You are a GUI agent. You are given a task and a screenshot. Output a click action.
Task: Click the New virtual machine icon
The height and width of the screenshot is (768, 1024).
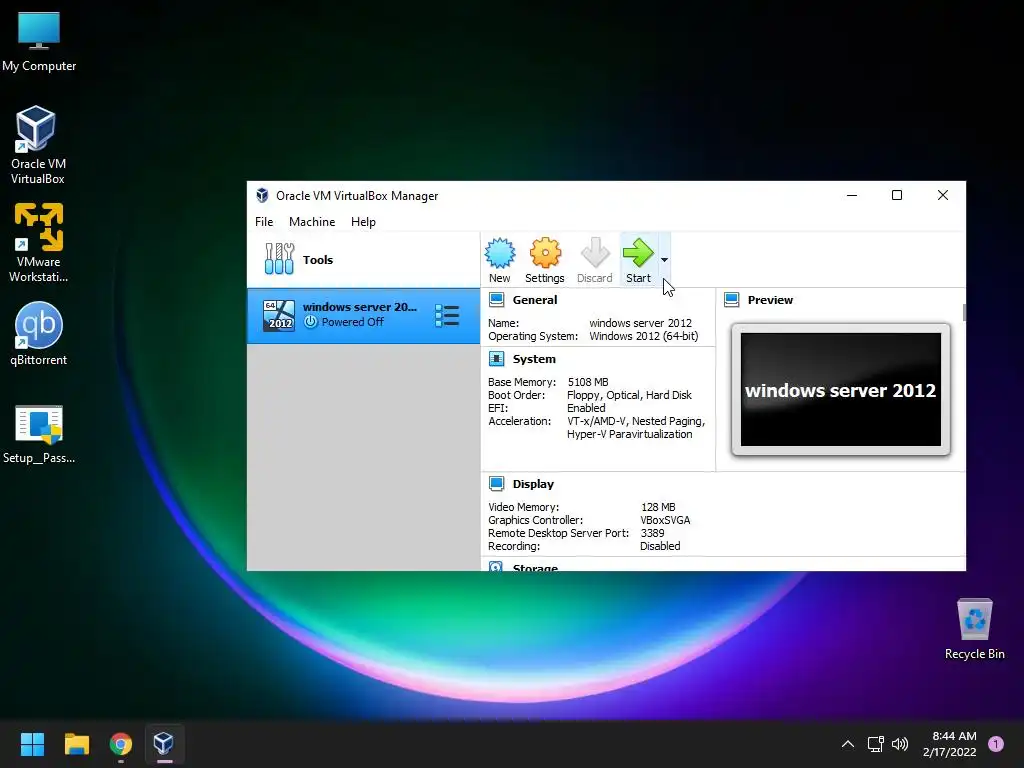tap(500, 253)
